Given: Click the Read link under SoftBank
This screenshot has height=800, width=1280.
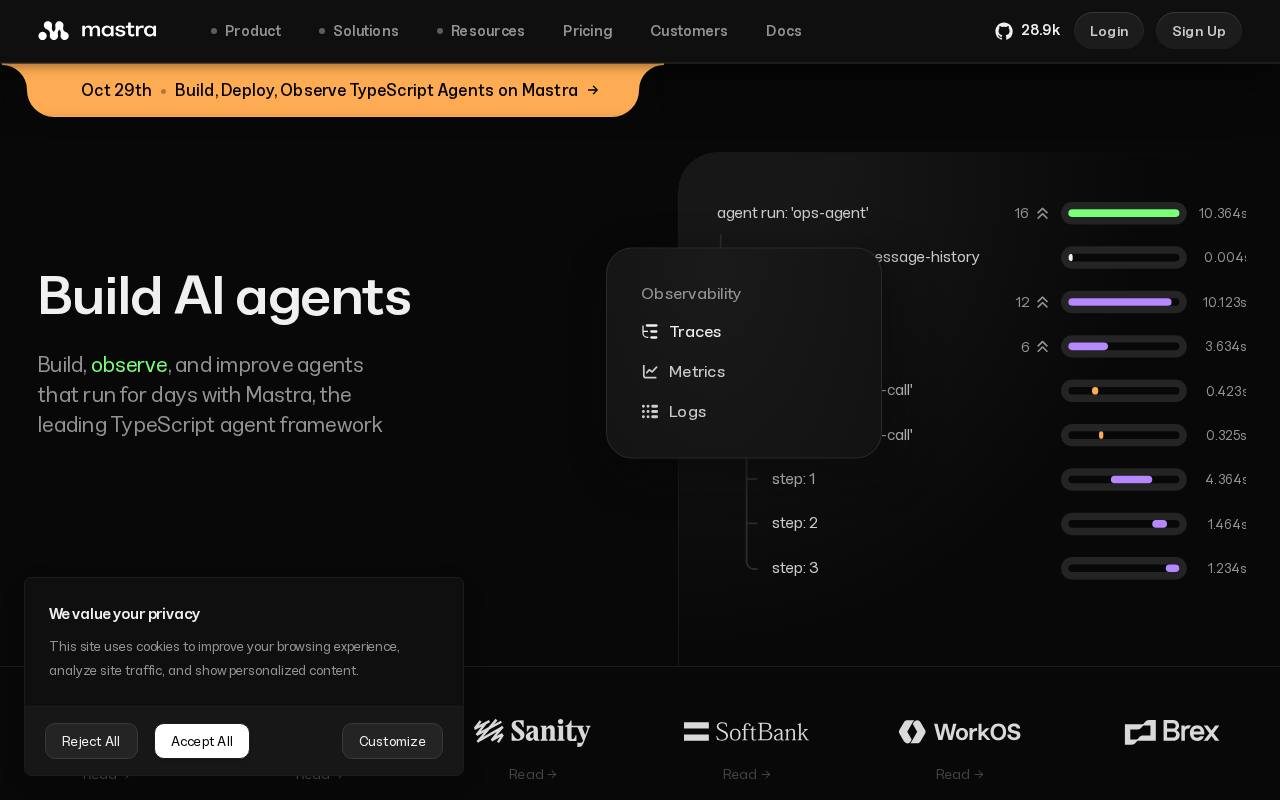Looking at the screenshot, I should tap(746, 774).
